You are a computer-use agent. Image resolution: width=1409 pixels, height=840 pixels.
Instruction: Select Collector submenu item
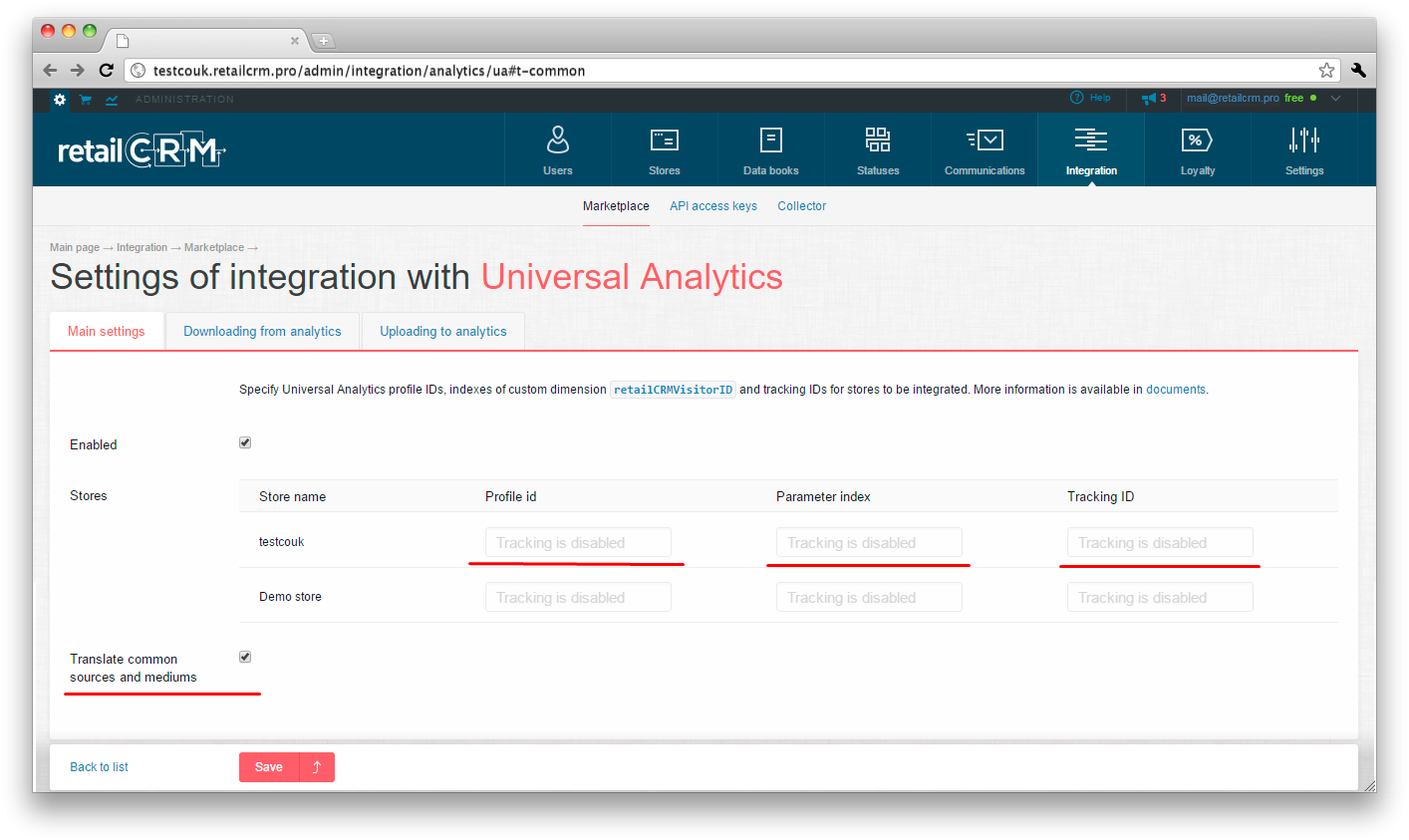point(802,206)
